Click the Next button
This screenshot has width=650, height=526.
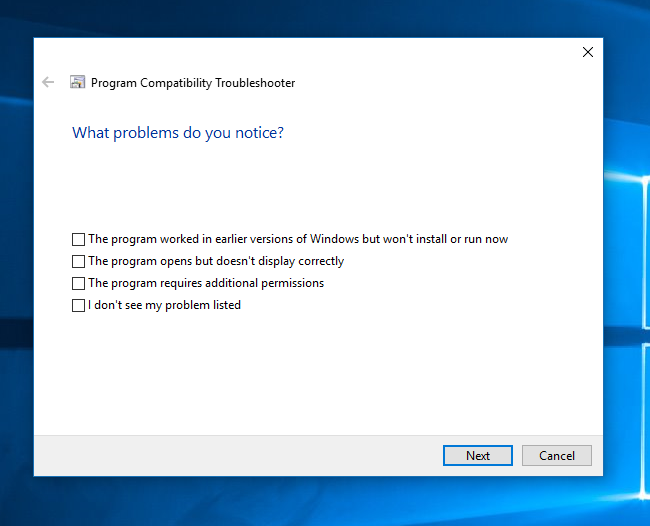[x=478, y=456]
